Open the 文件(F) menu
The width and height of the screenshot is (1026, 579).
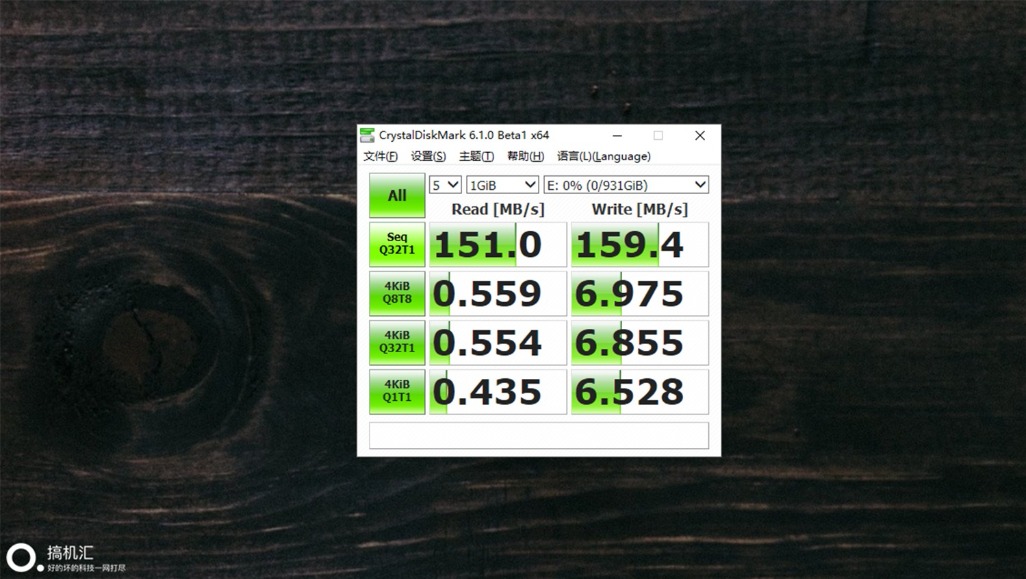click(380, 156)
